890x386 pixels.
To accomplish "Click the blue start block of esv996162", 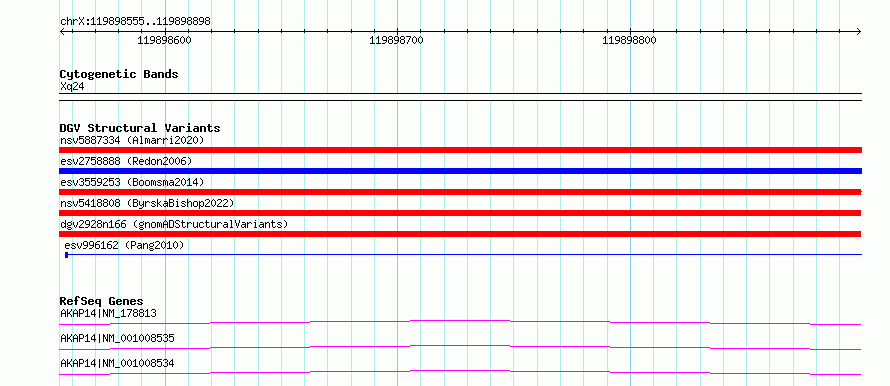I will pyautogui.click(x=66, y=255).
